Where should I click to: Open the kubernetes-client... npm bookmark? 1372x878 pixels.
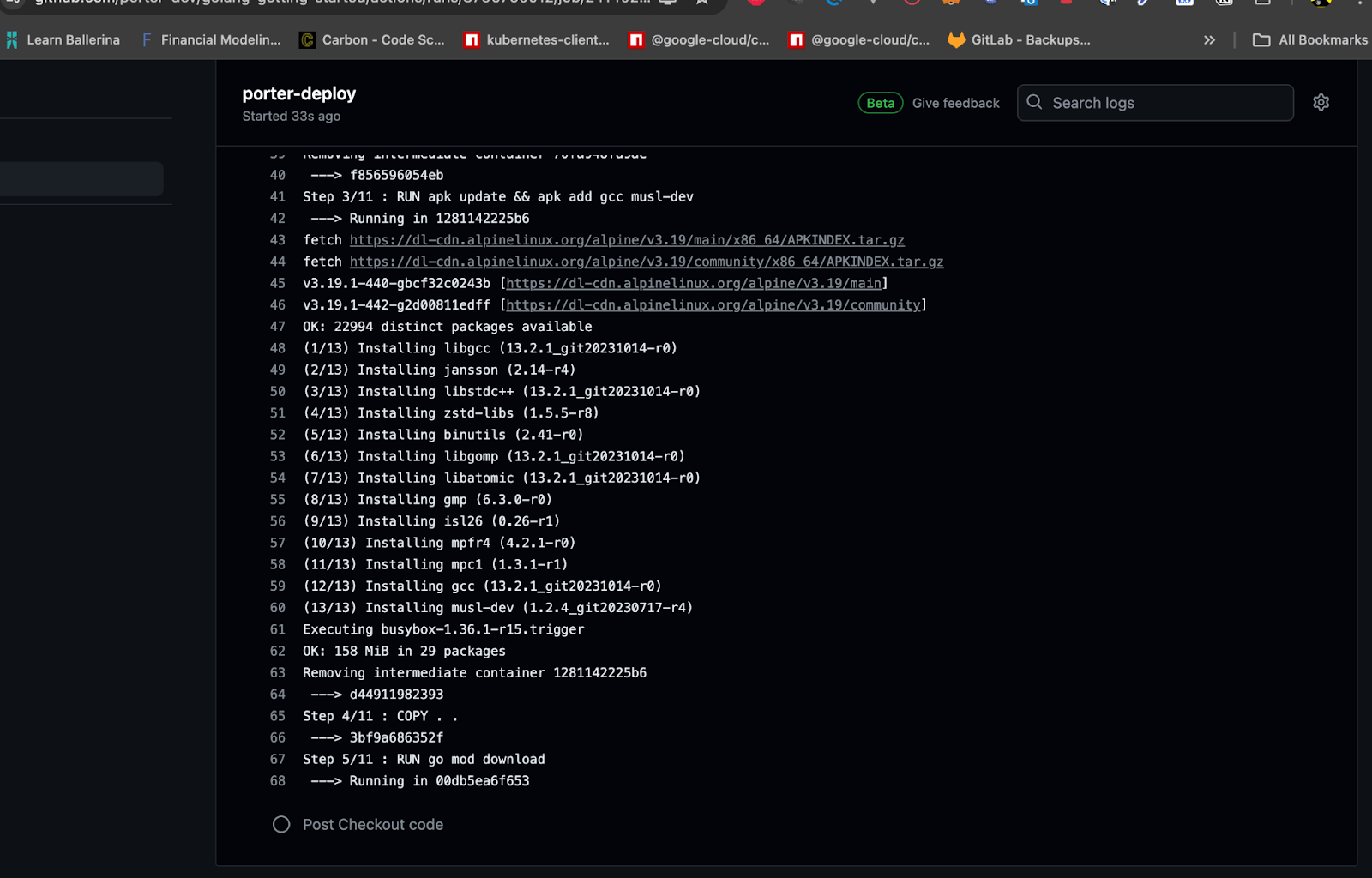[x=537, y=39]
